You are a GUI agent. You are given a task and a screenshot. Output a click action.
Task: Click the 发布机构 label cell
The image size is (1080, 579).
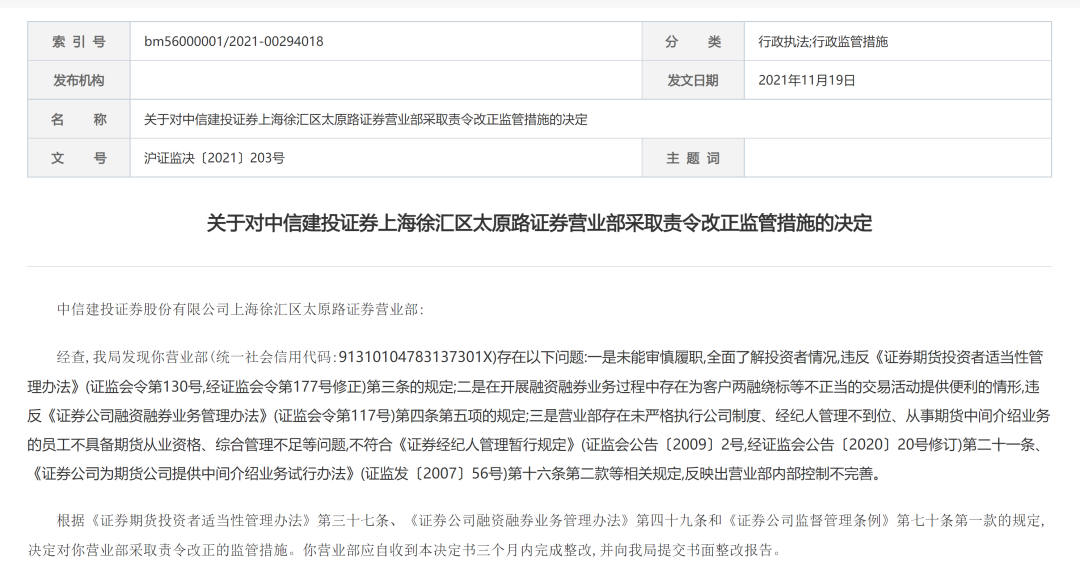78,80
